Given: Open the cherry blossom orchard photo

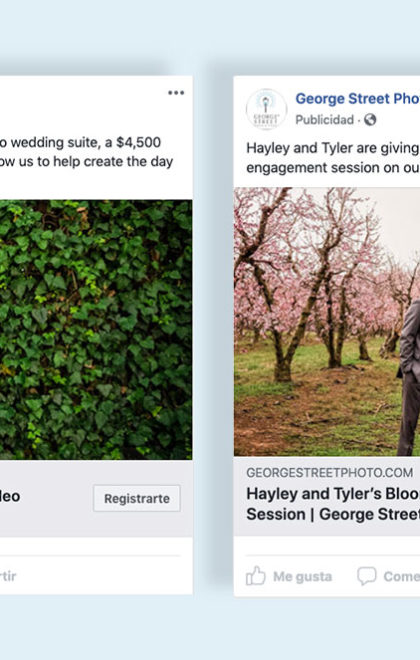Looking at the screenshot, I should click(x=327, y=322).
